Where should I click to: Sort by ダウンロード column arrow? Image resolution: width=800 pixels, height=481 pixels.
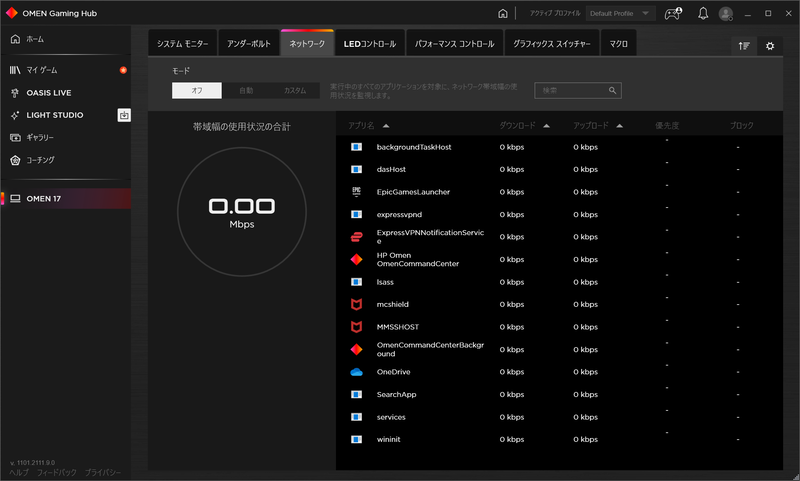546,126
